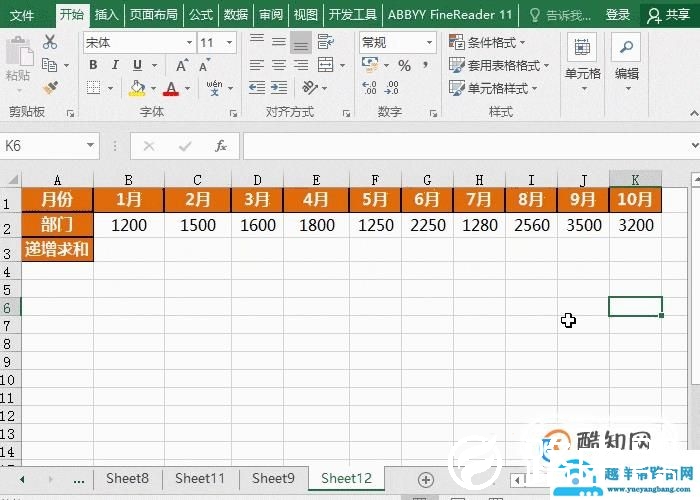
Task: Click the wén phonetic guide icon
Action: click(x=215, y=88)
